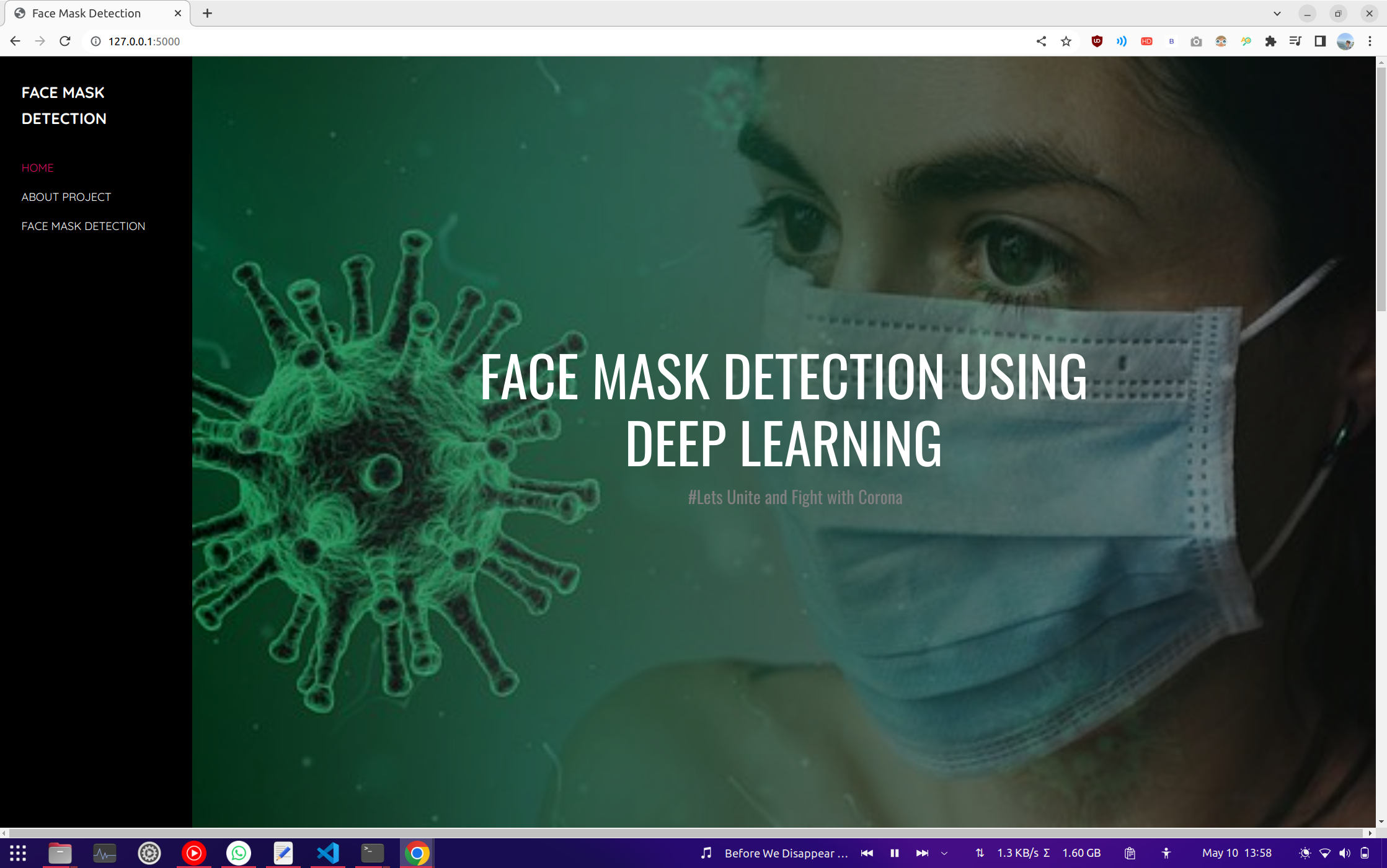Screen dimensions: 1387x868
Task: Open the new tab dropdown chevron near tabs
Action: click(x=1277, y=13)
